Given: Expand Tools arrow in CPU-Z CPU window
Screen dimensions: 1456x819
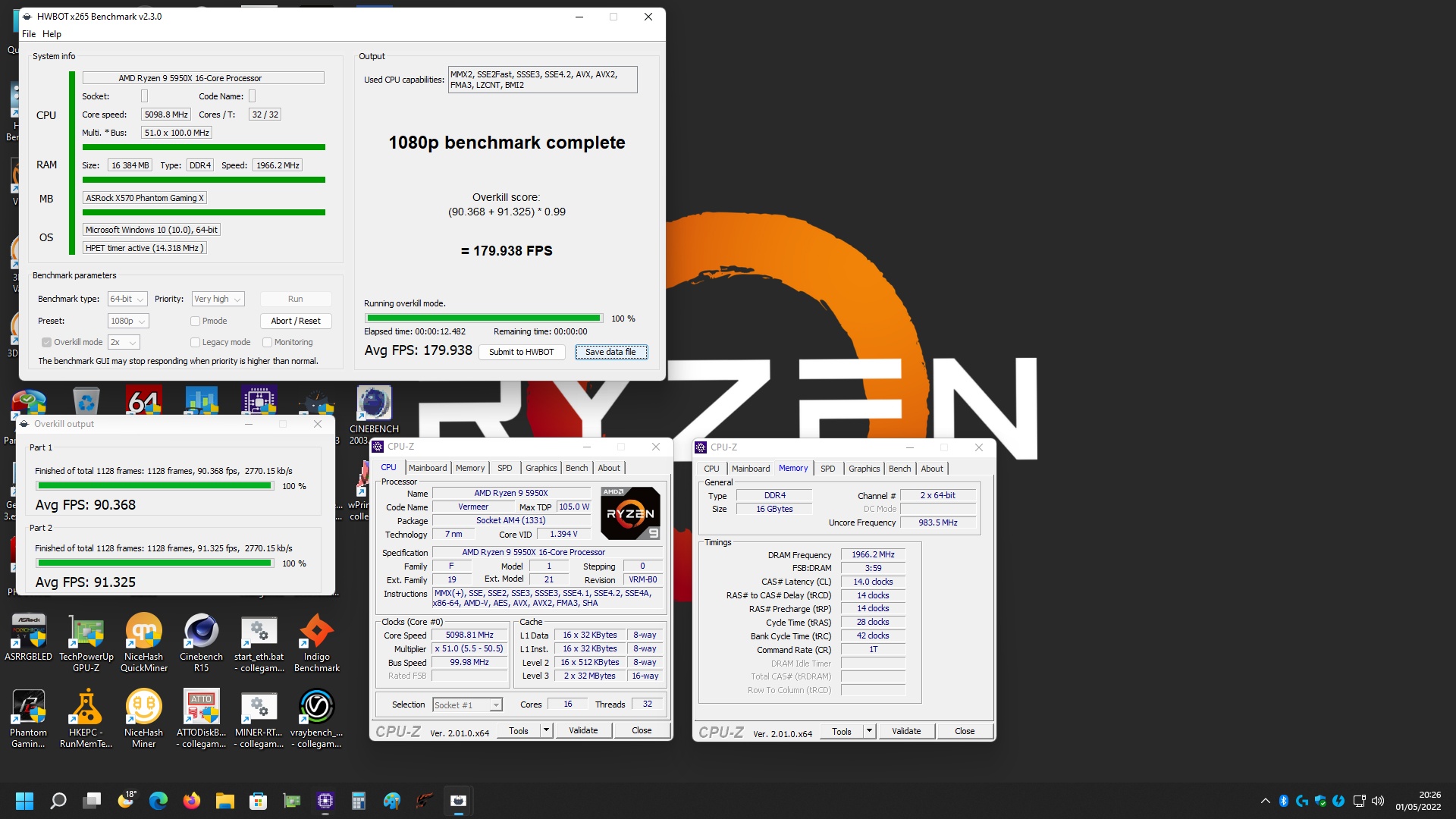Looking at the screenshot, I should point(546,731).
